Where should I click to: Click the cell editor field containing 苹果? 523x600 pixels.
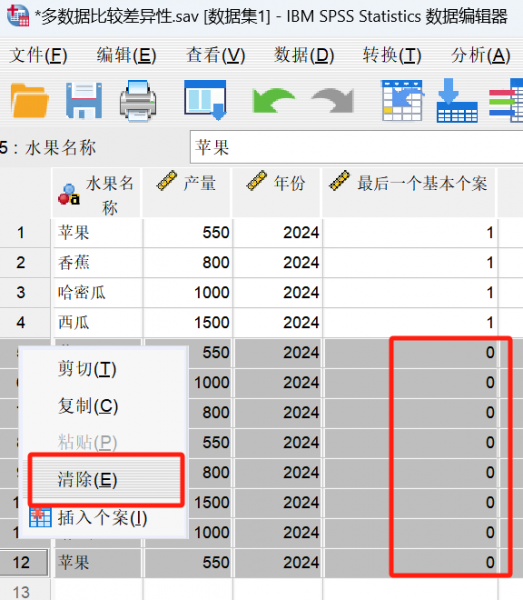[357, 147]
